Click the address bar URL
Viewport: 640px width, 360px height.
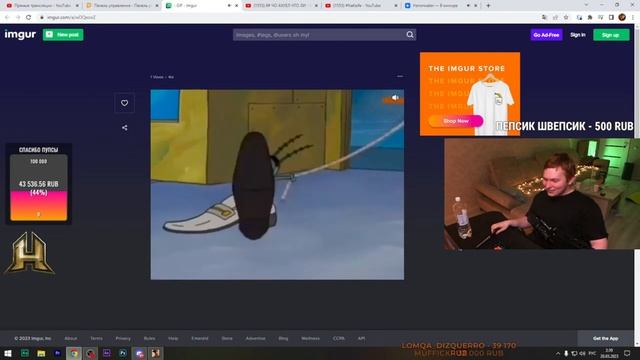[x=71, y=18]
